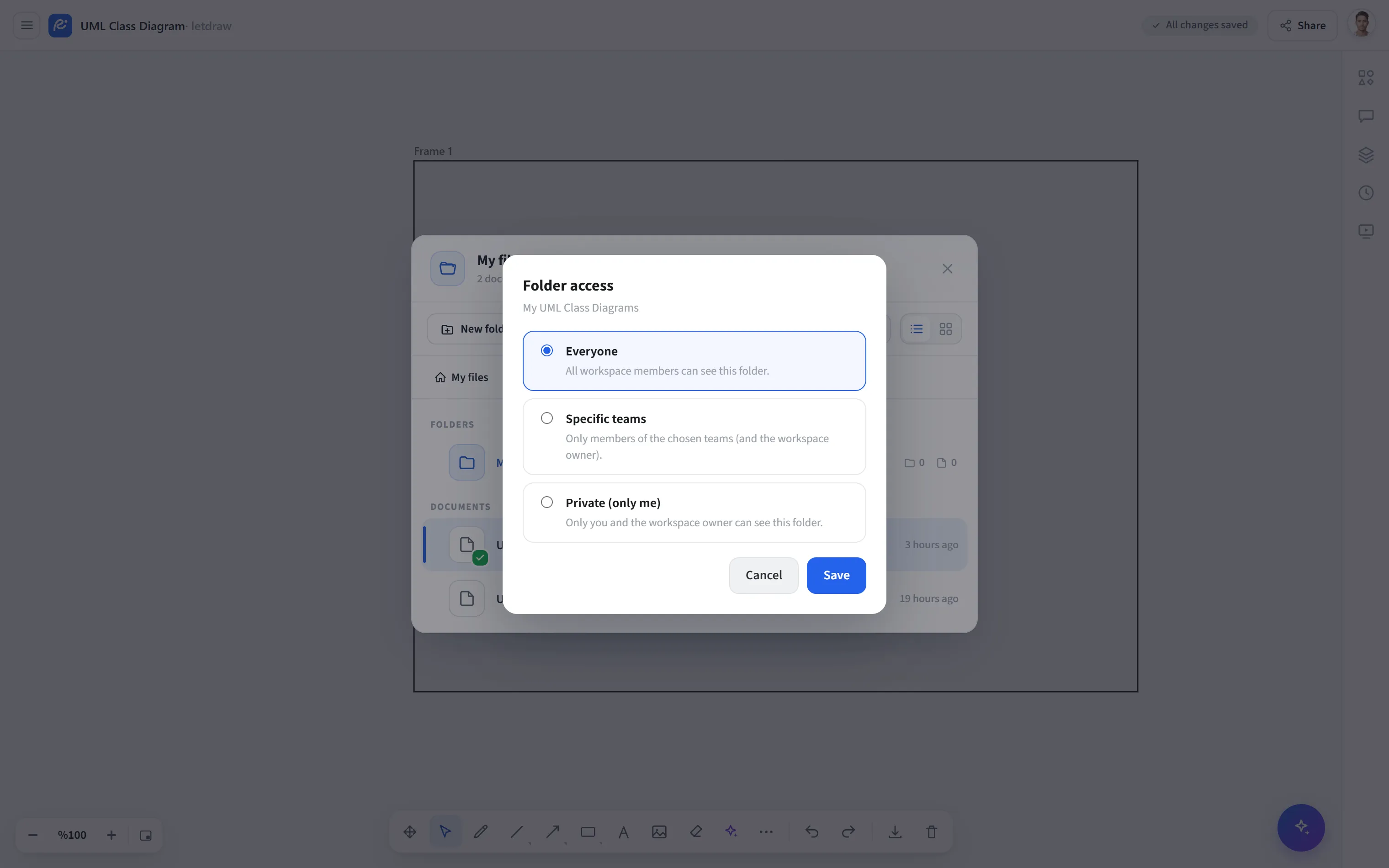
Task: Click the Cancel button
Action: [x=763, y=575]
